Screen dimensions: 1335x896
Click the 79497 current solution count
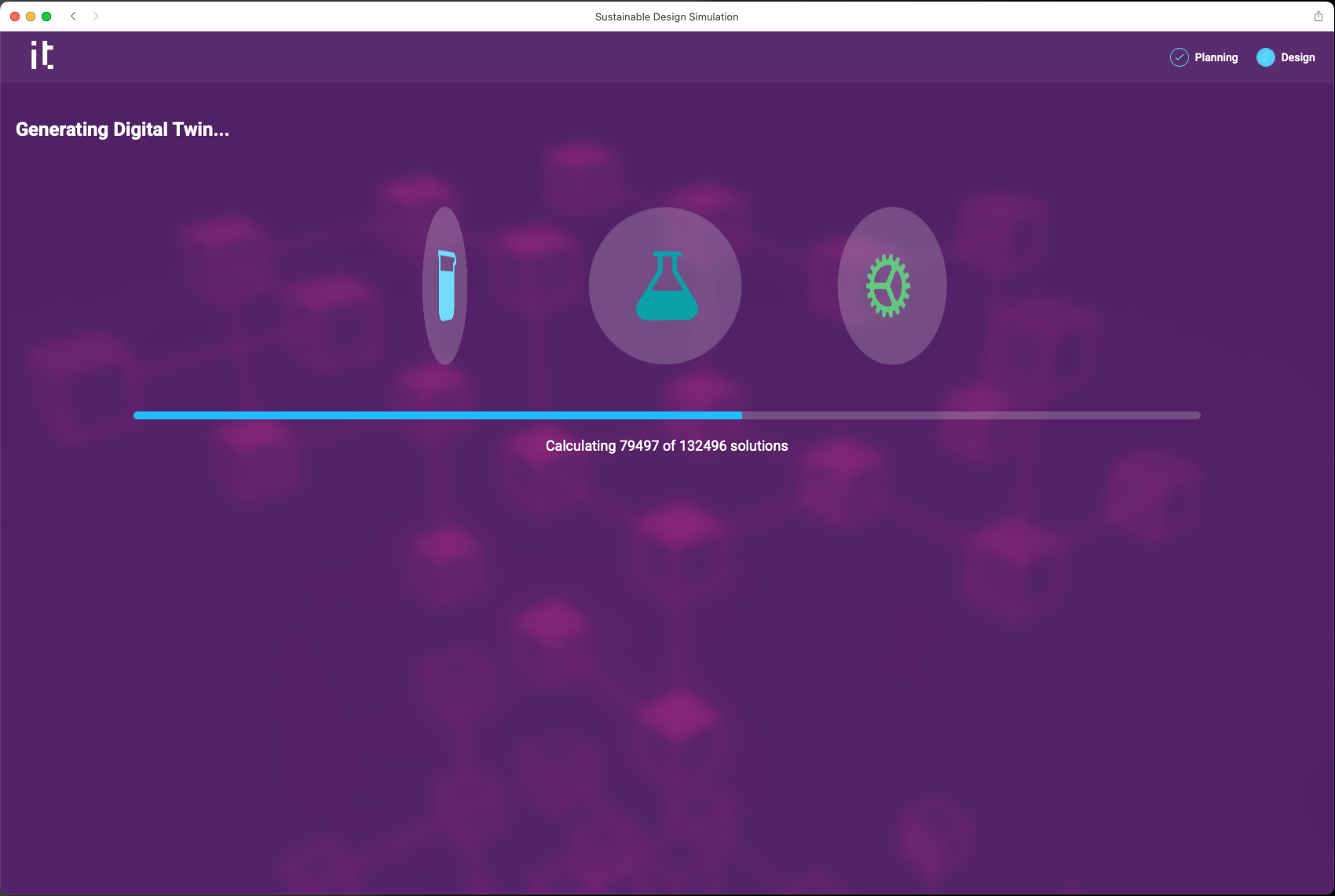[x=638, y=446]
